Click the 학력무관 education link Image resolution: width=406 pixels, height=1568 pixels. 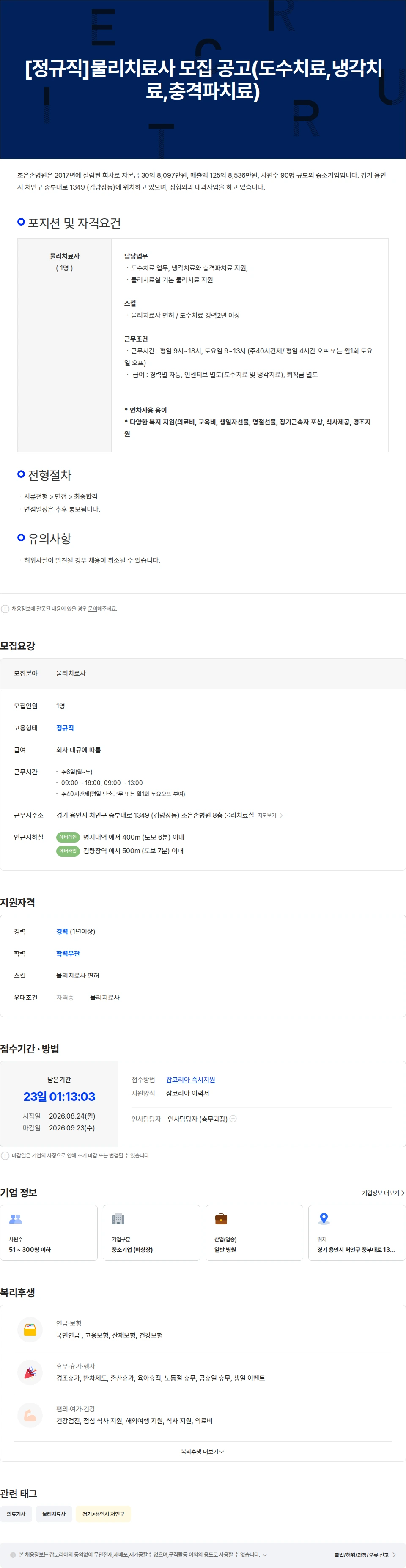(68, 954)
